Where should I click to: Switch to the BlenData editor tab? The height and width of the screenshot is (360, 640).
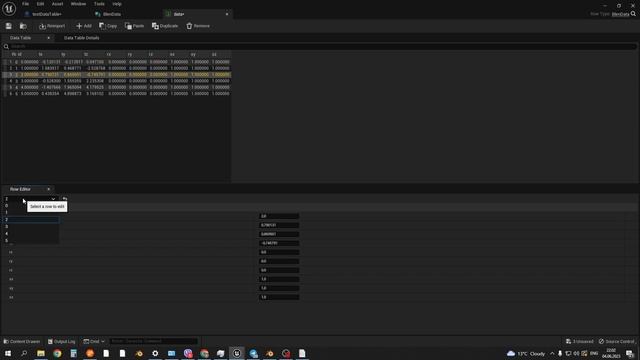tap(111, 14)
